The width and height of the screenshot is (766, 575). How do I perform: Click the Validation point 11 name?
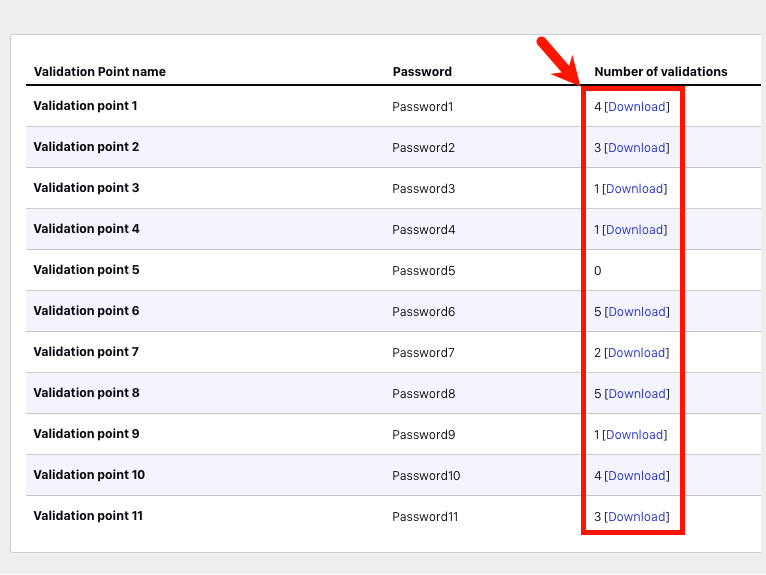point(88,516)
